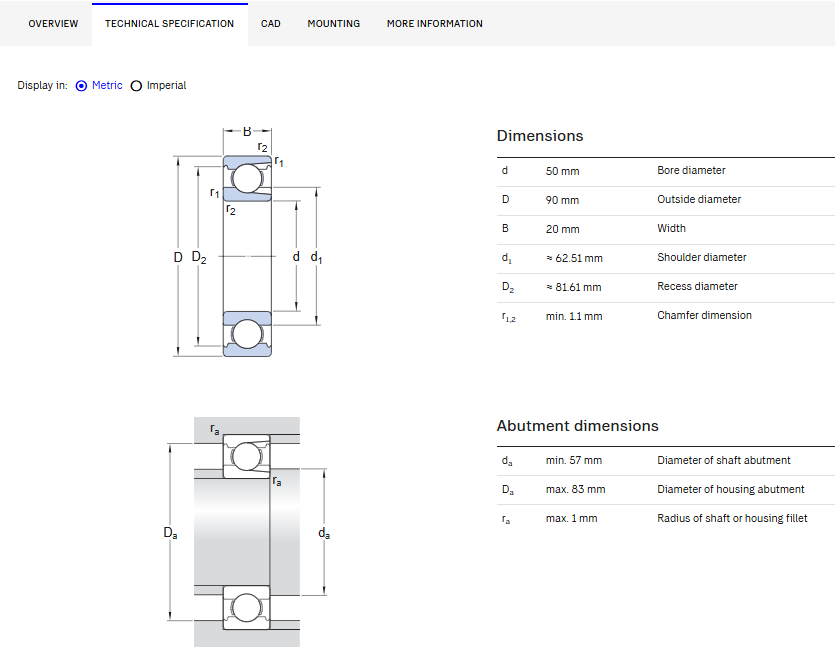Click the bearing dimensions cross-section drawing

pos(248,242)
